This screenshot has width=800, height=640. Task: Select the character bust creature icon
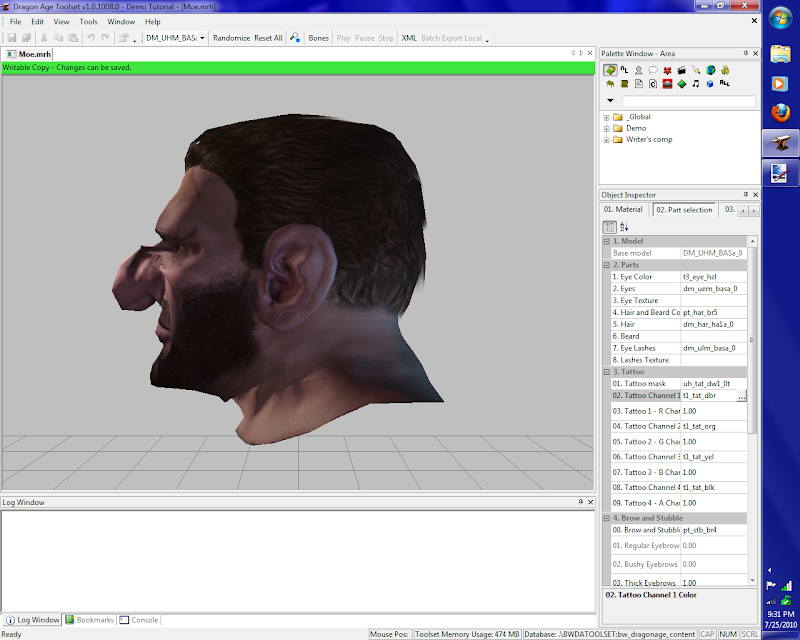click(x=638, y=70)
